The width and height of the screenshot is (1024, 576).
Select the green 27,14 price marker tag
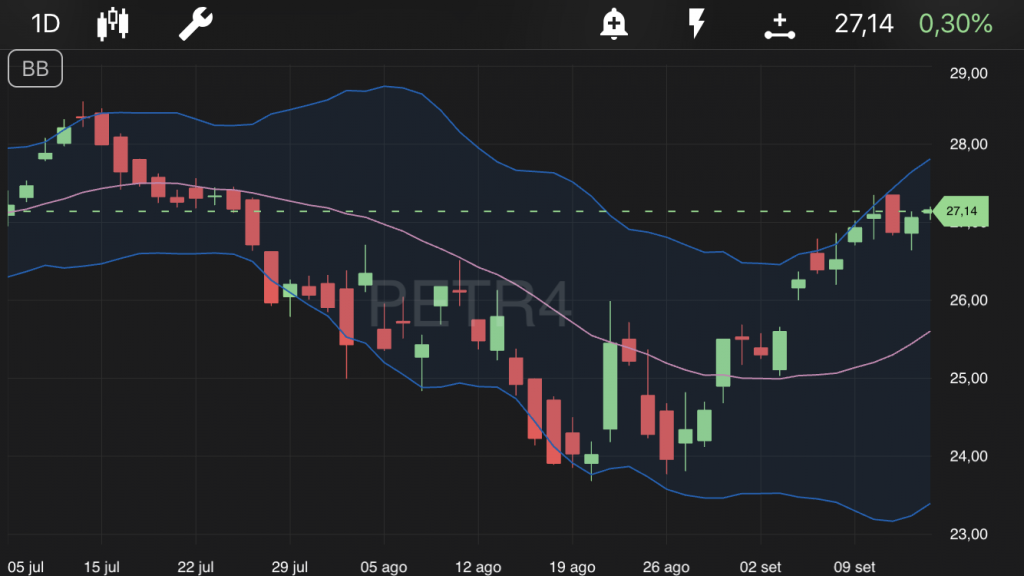[961, 211]
